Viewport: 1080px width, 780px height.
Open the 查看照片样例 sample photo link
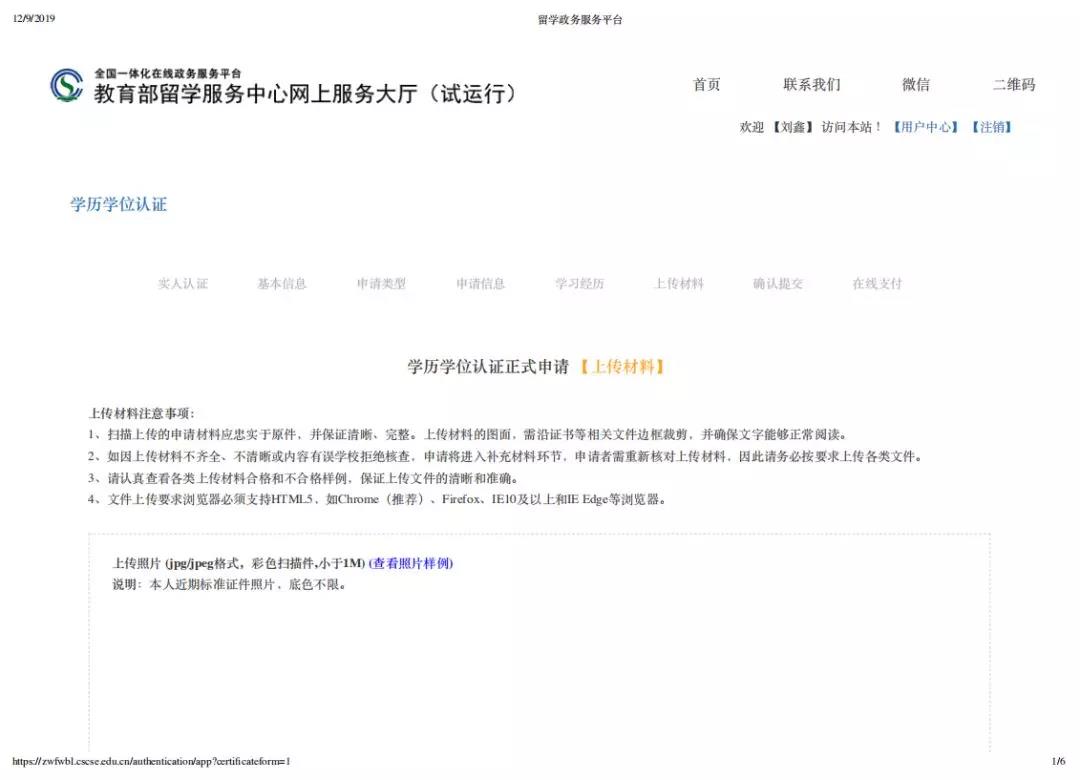(x=411, y=563)
